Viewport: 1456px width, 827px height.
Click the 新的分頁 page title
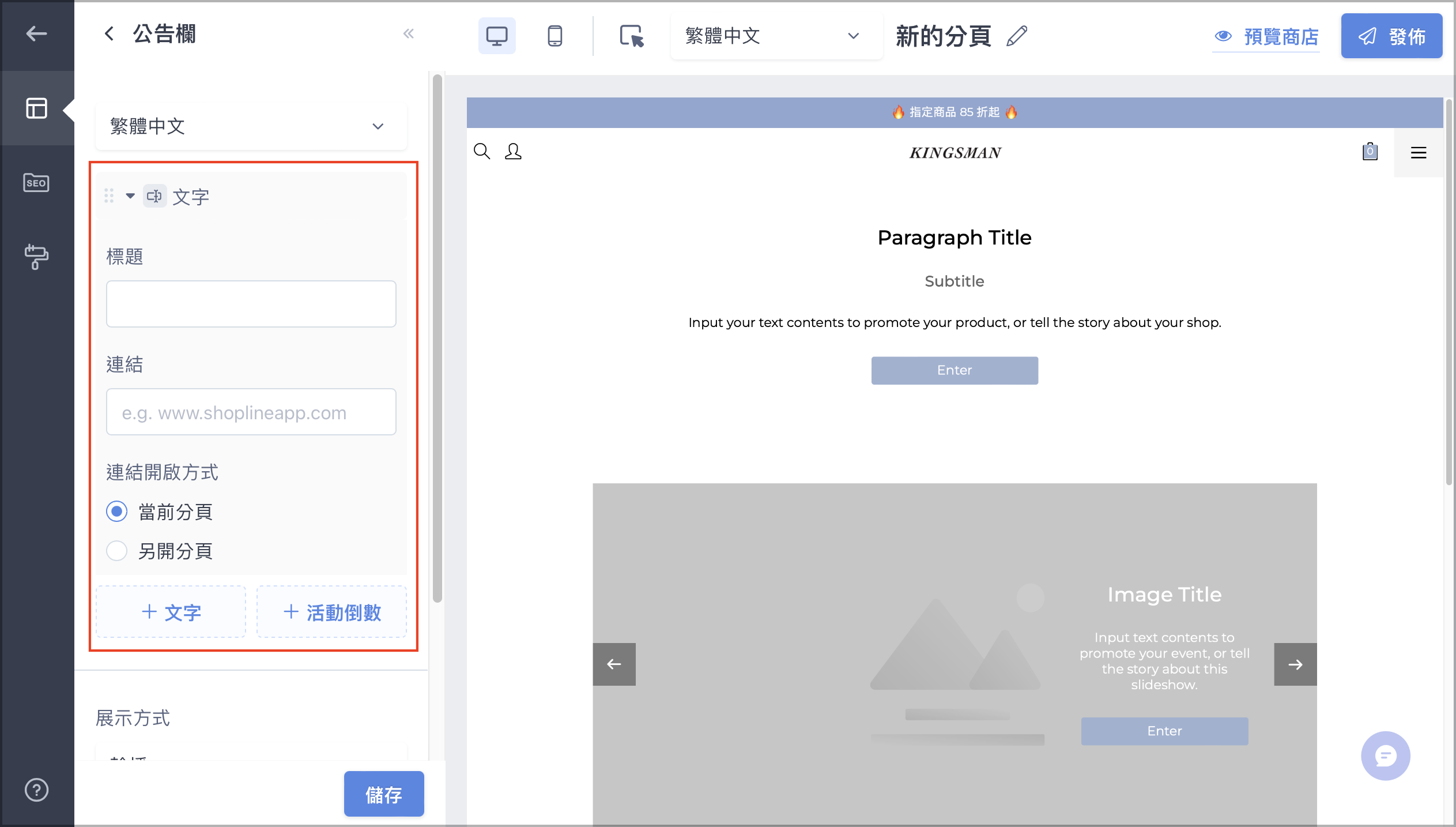944,36
